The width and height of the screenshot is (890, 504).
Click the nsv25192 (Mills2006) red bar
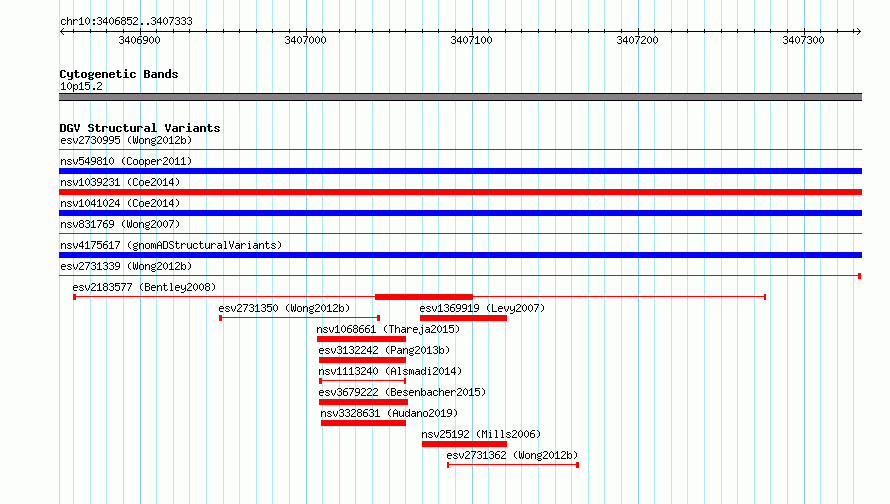(x=464, y=444)
